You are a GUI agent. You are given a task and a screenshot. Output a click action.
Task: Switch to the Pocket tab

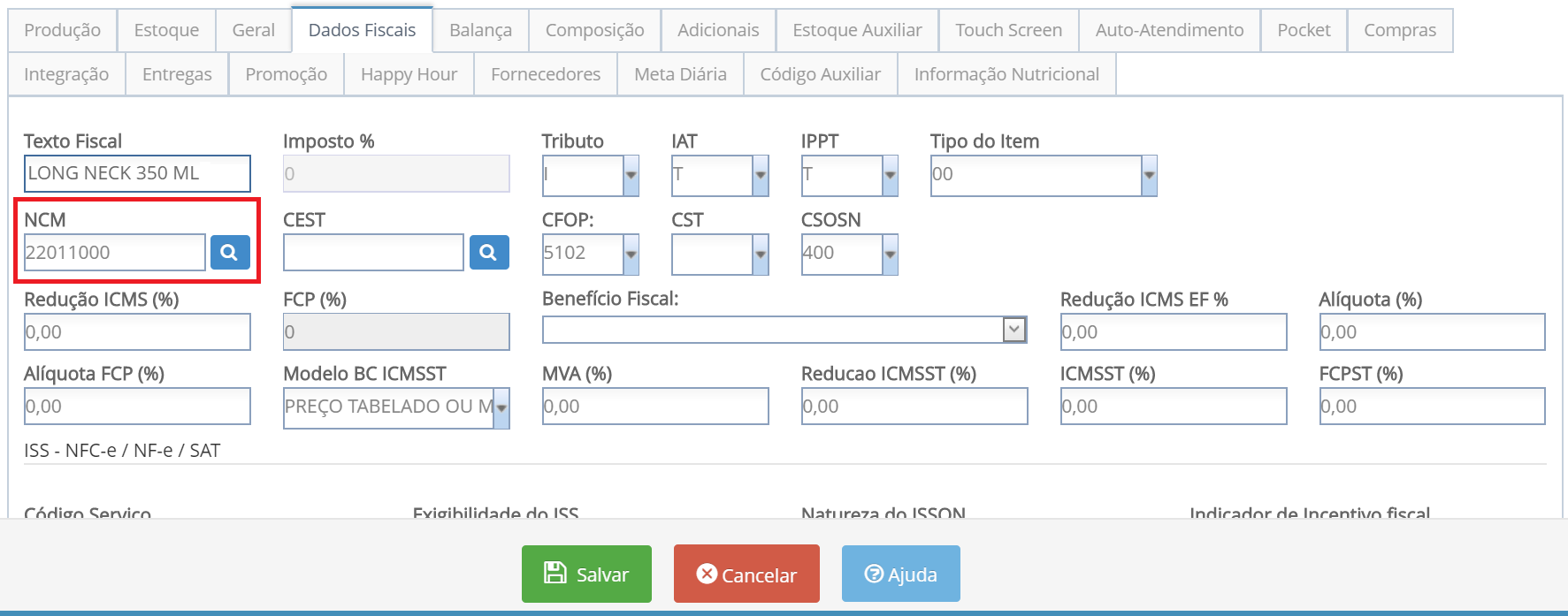[1304, 30]
